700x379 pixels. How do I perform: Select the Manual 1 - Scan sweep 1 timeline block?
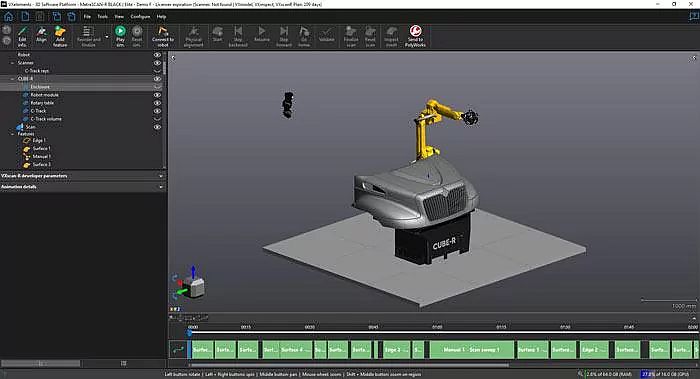pyautogui.click(x=471, y=350)
